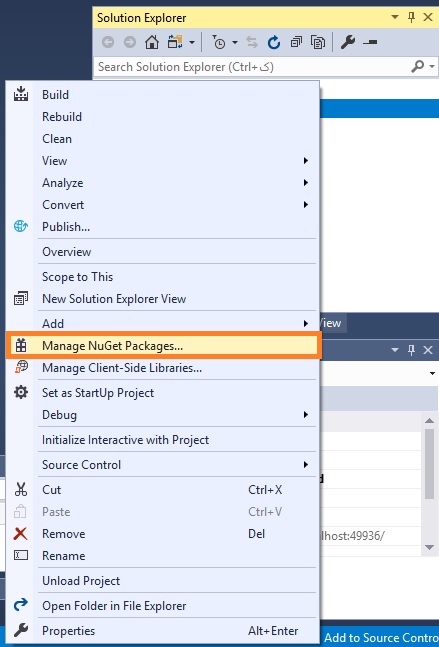Screen dimensions: 439x647
Task: Click the Search Solution Explorer input field
Action: tap(252, 66)
